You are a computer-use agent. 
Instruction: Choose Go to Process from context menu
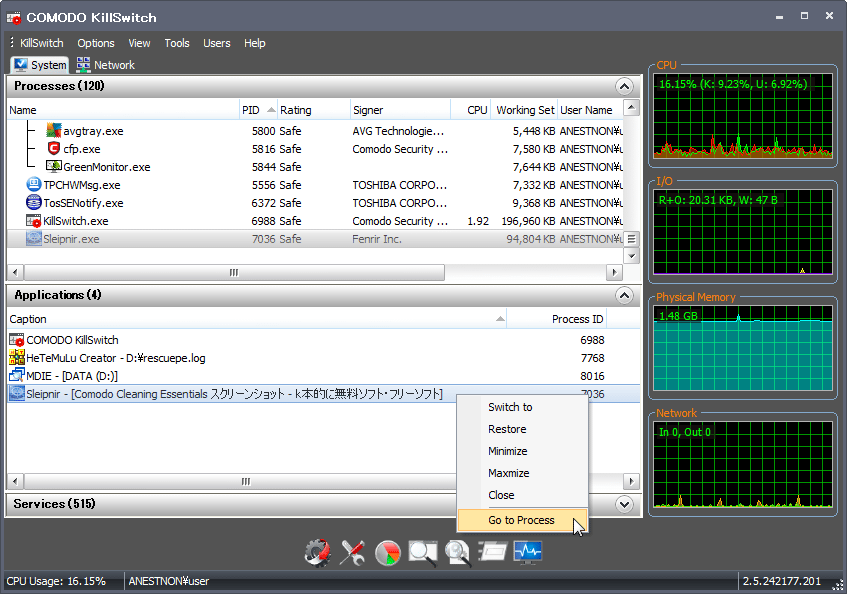pyautogui.click(x=522, y=520)
